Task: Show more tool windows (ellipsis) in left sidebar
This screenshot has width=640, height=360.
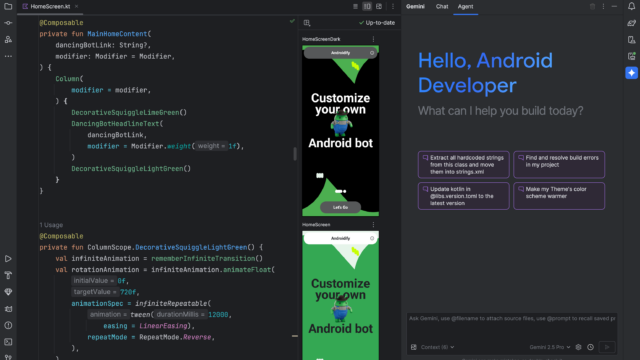Action: pyautogui.click(x=8, y=56)
